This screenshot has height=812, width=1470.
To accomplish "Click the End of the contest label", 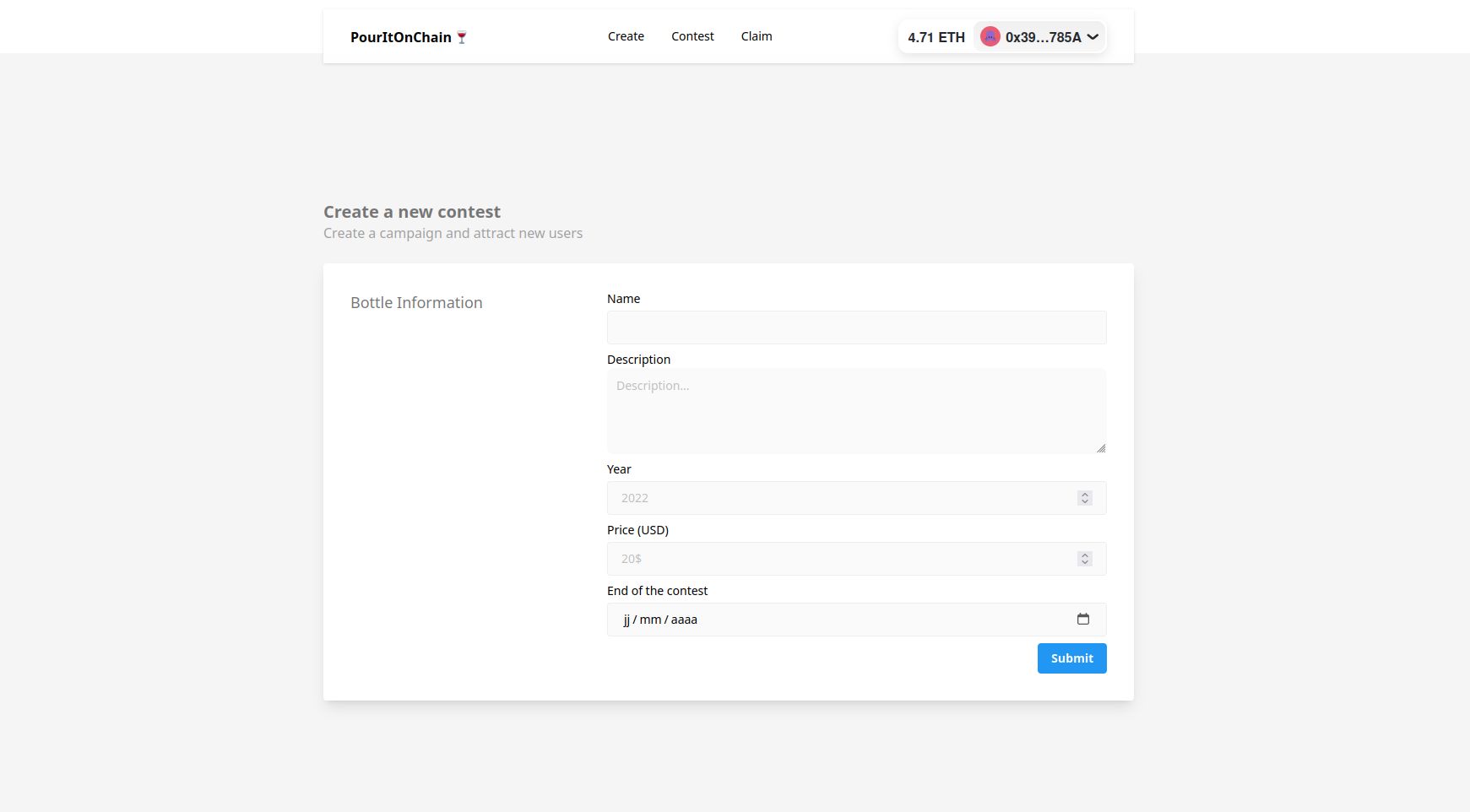I will click(657, 591).
